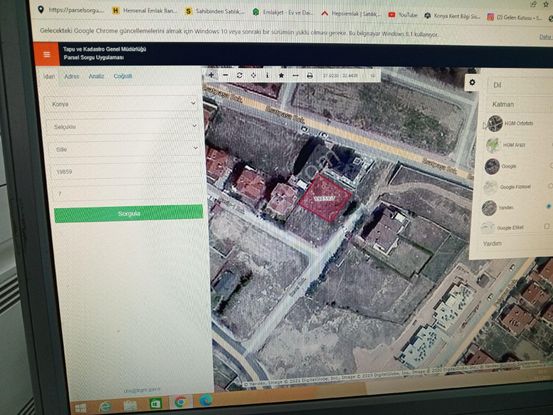
Task: Print the map using printer icon
Action: coord(310,75)
